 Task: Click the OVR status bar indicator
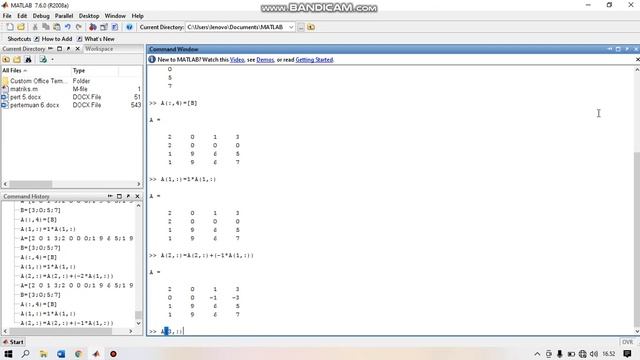coord(628,342)
